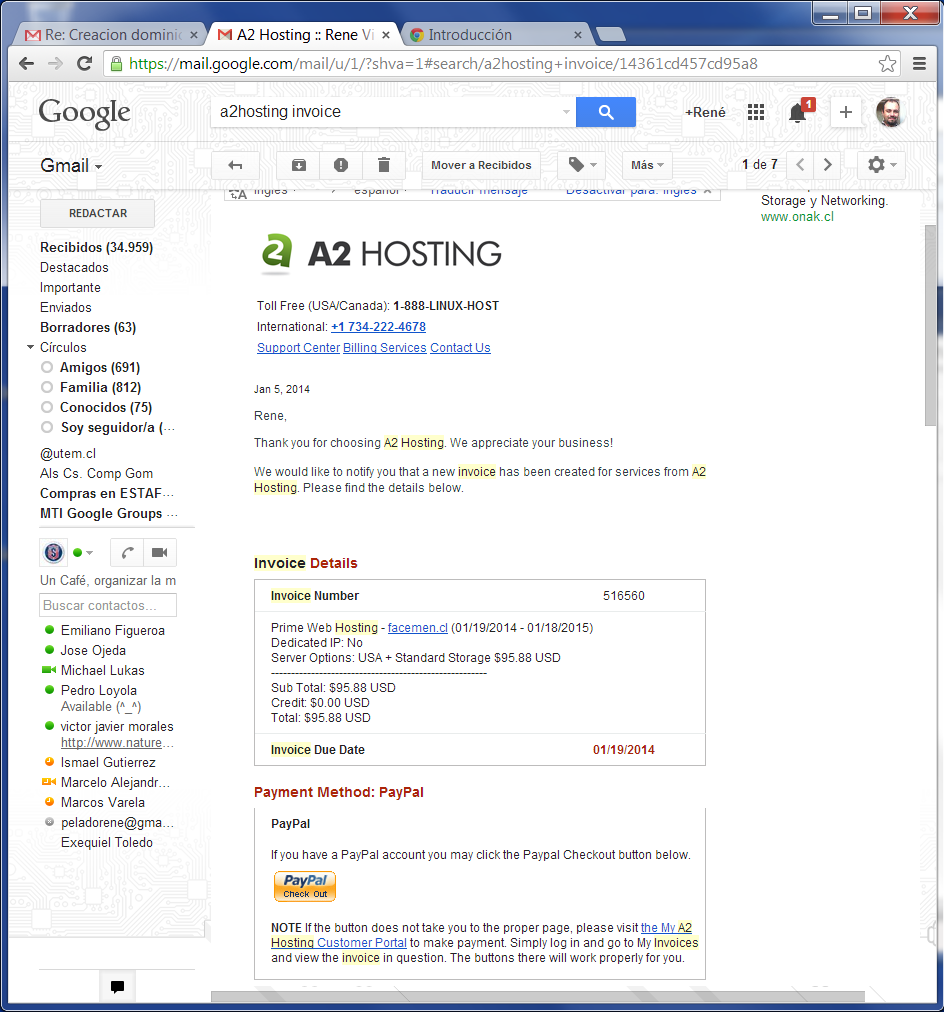Report message as spam
The width and height of the screenshot is (944, 1012).
[x=341, y=165]
